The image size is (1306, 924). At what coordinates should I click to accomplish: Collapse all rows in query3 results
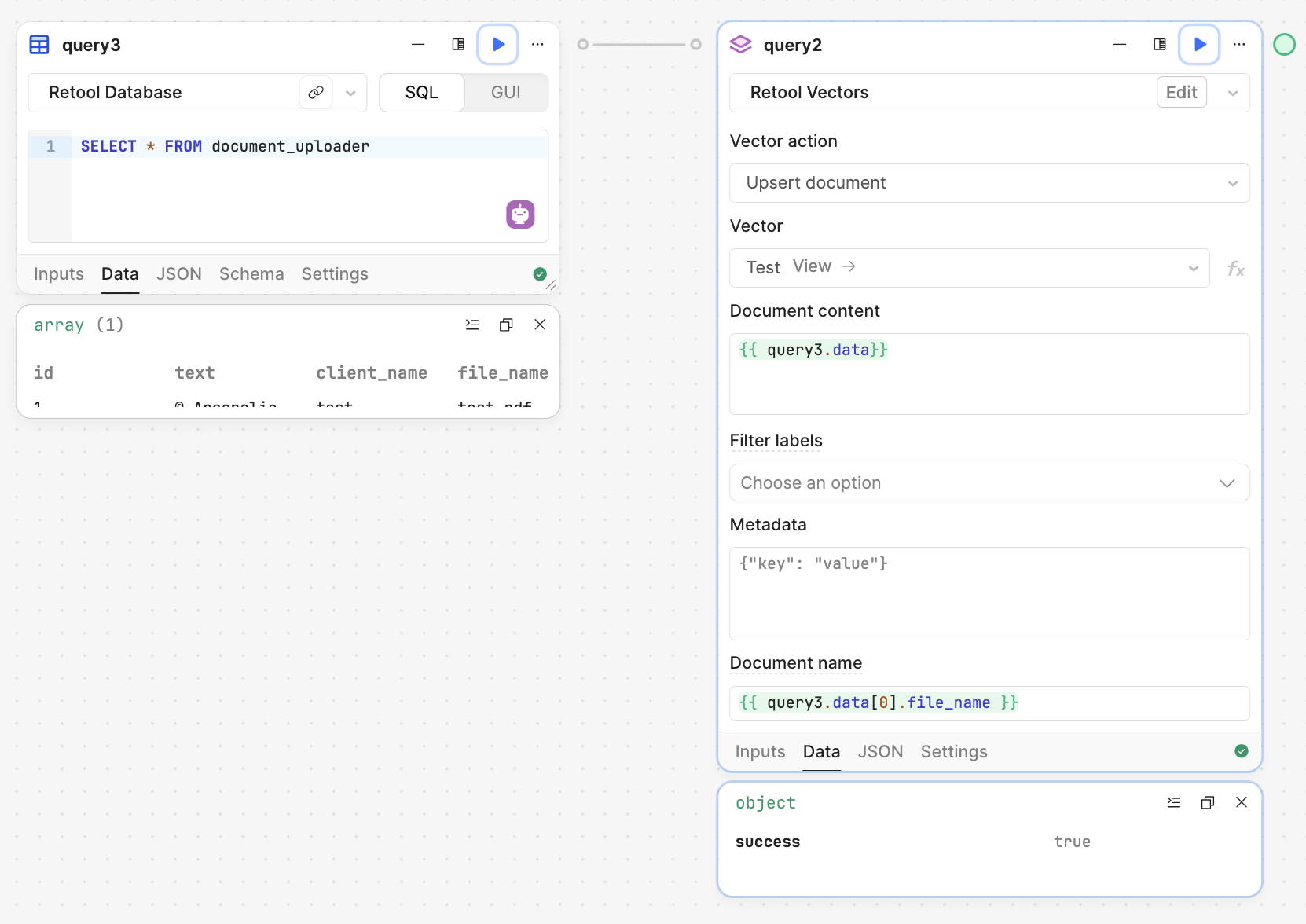[x=472, y=324]
